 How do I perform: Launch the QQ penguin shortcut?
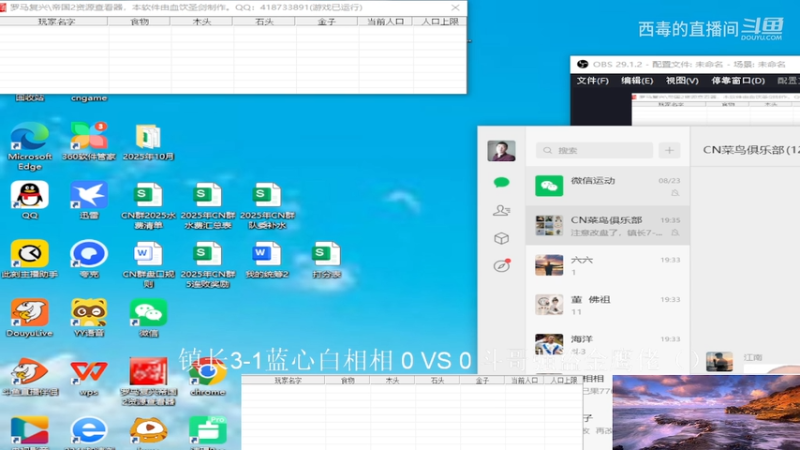click(30, 200)
